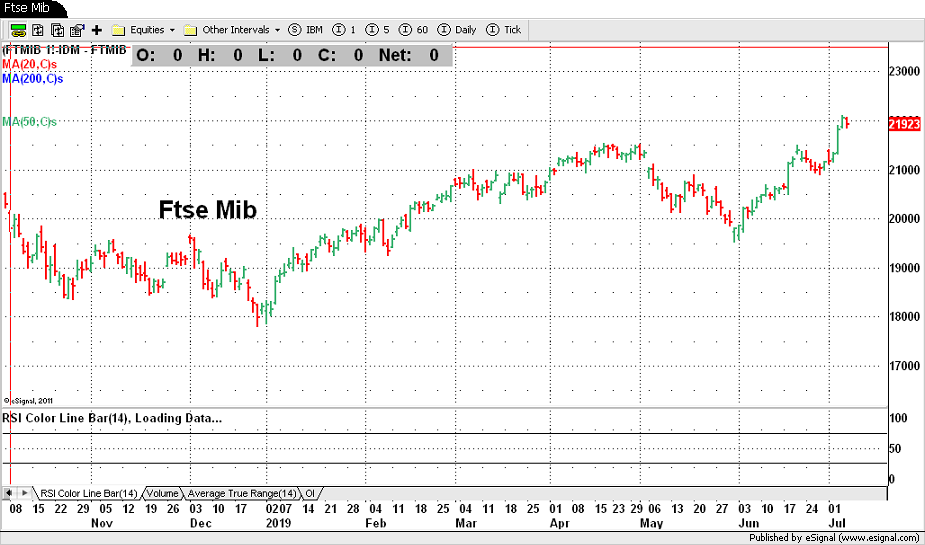Select the MA(200,C)s study label
925x545 pixels.
click(32, 78)
